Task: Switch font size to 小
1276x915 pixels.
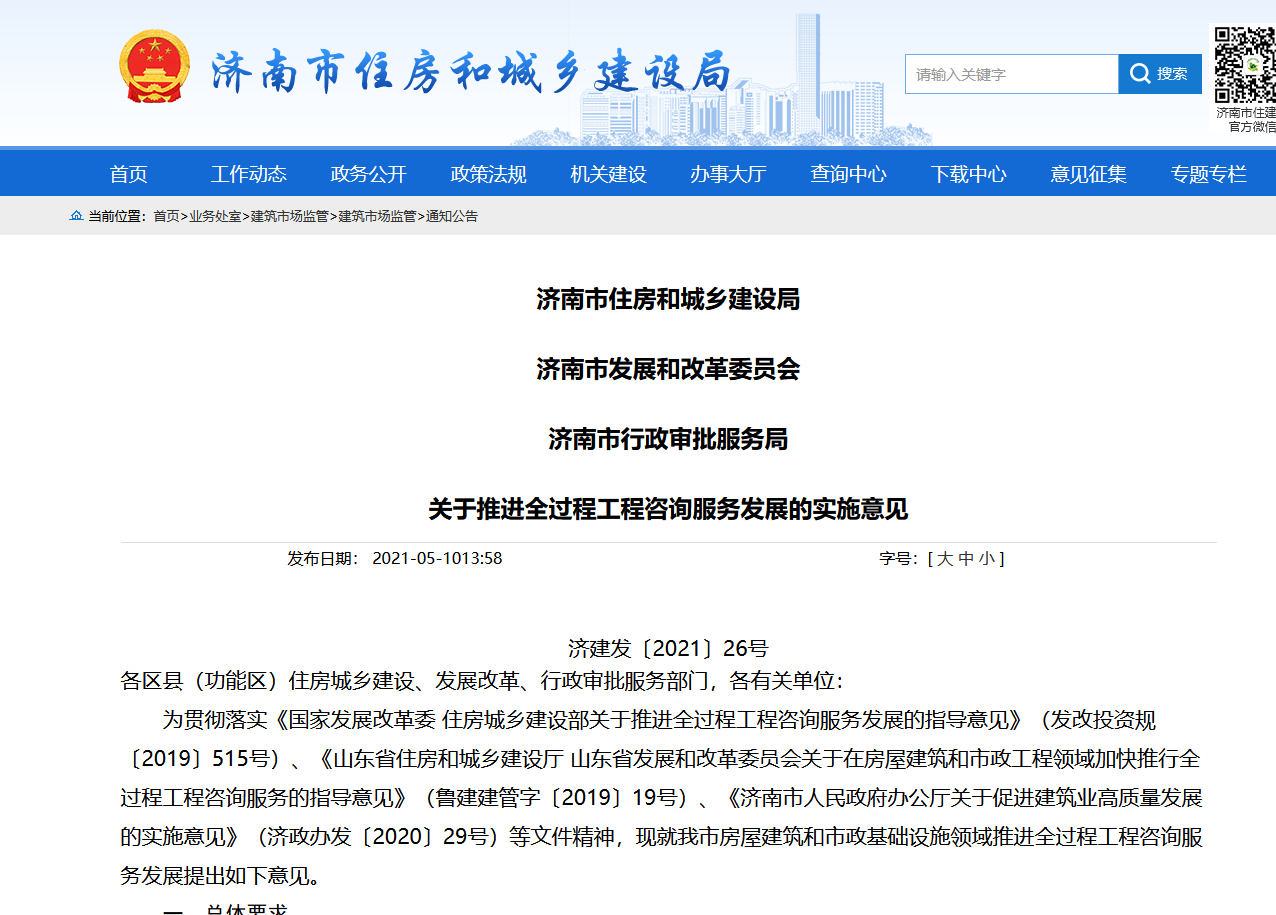Action: (x=987, y=558)
